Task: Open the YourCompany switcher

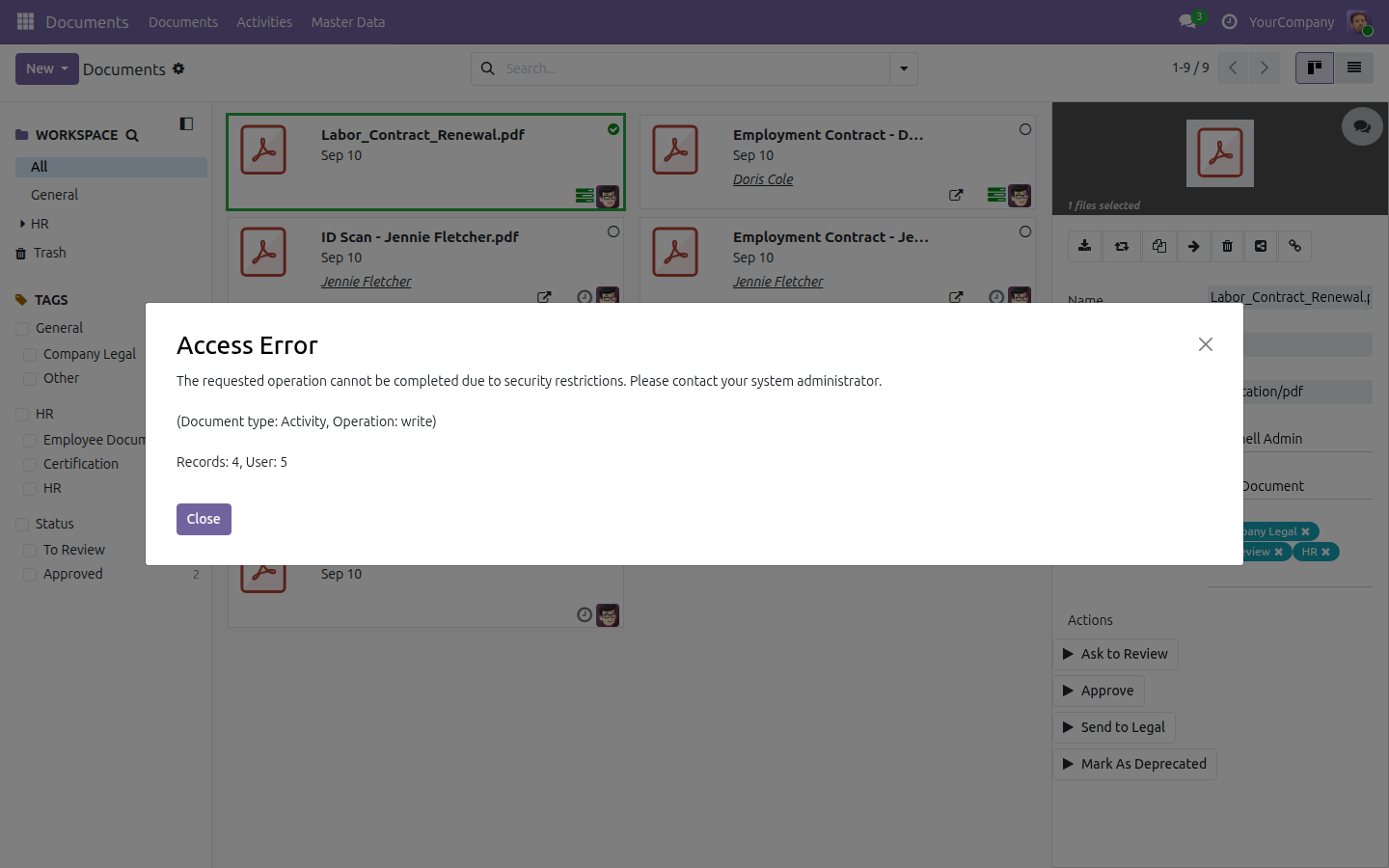Action: [x=1292, y=22]
